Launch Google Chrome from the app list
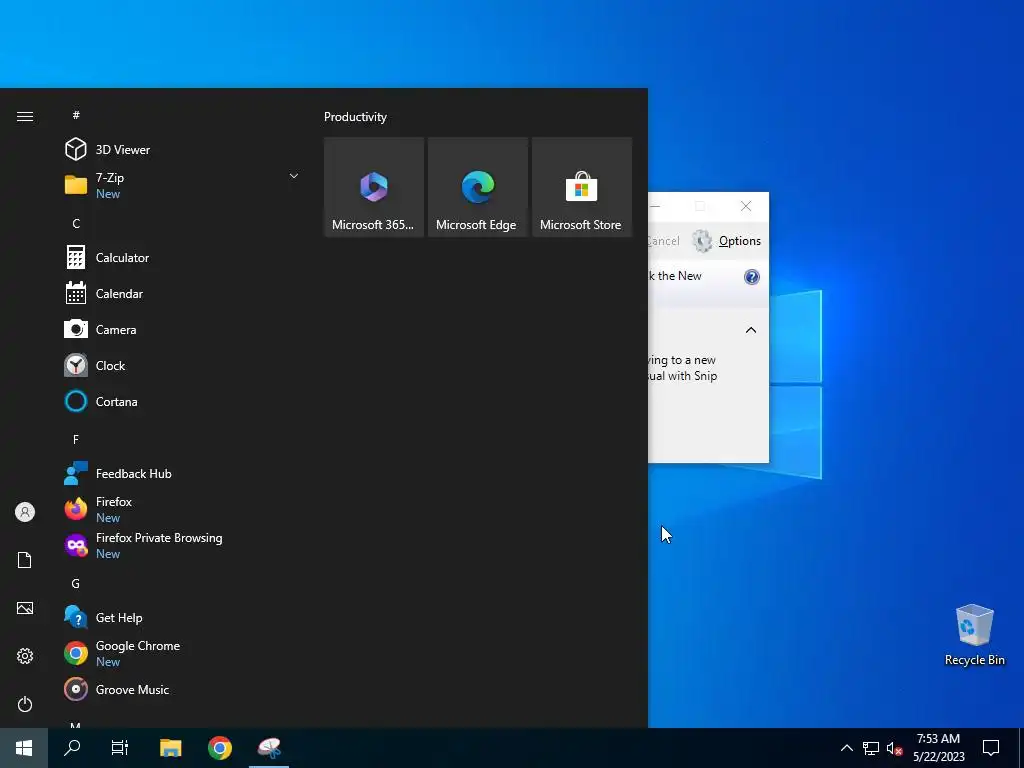The width and height of the screenshot is (1024, 768). coord(183,653)
